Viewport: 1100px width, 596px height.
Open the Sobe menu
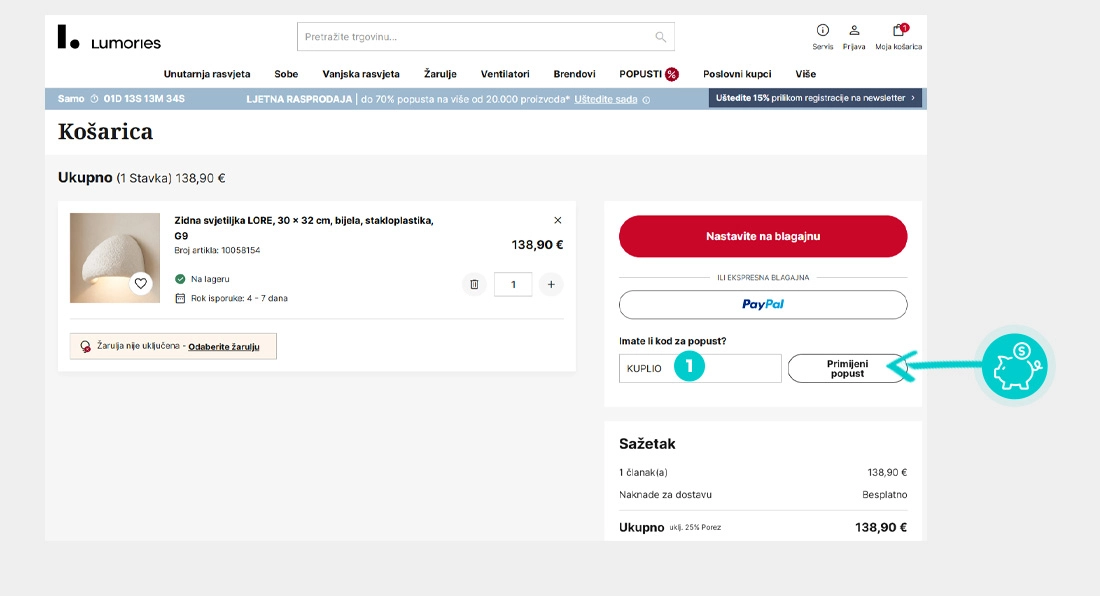286,74
